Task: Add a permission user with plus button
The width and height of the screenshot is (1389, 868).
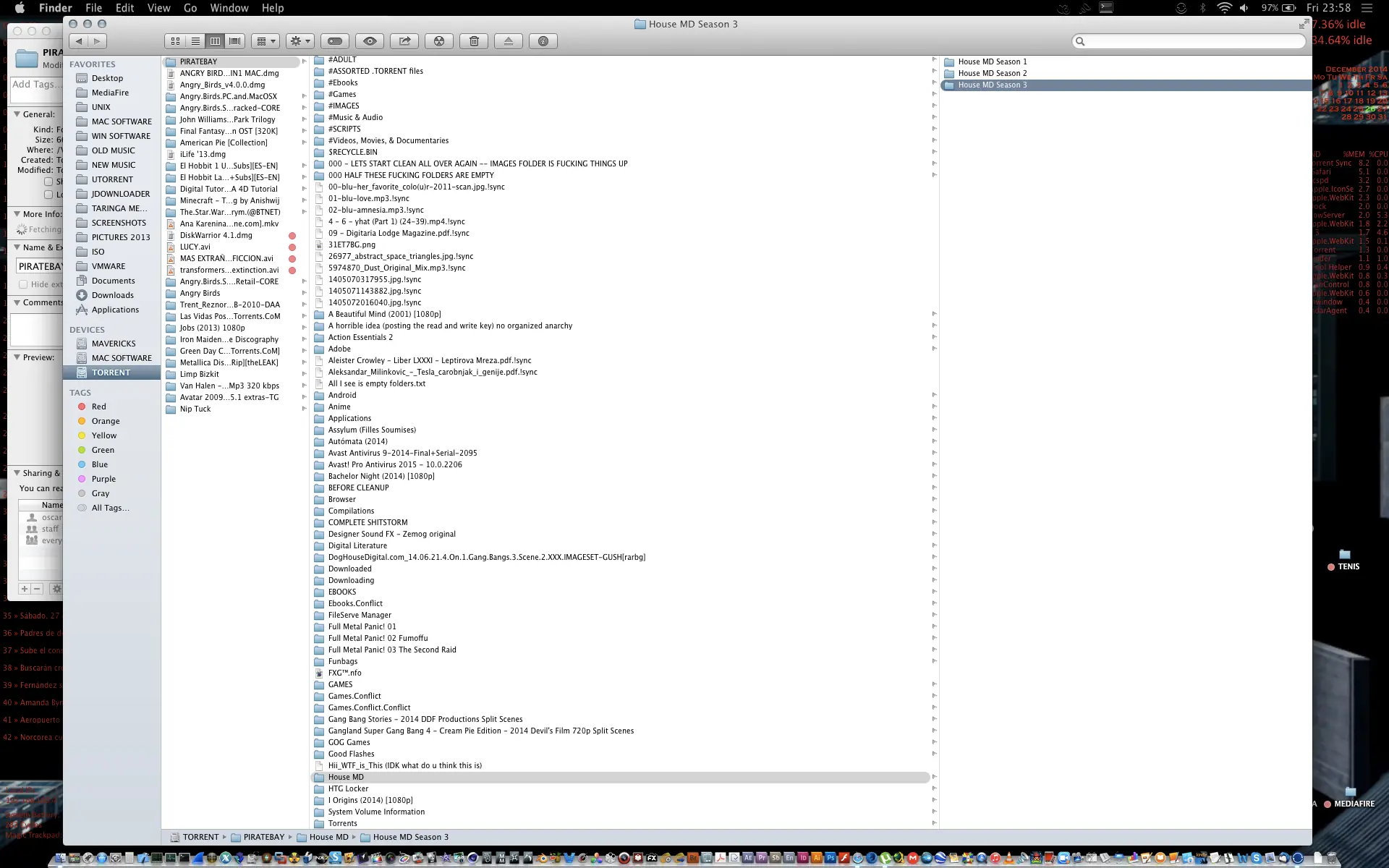Action: [x=25, y=589]
